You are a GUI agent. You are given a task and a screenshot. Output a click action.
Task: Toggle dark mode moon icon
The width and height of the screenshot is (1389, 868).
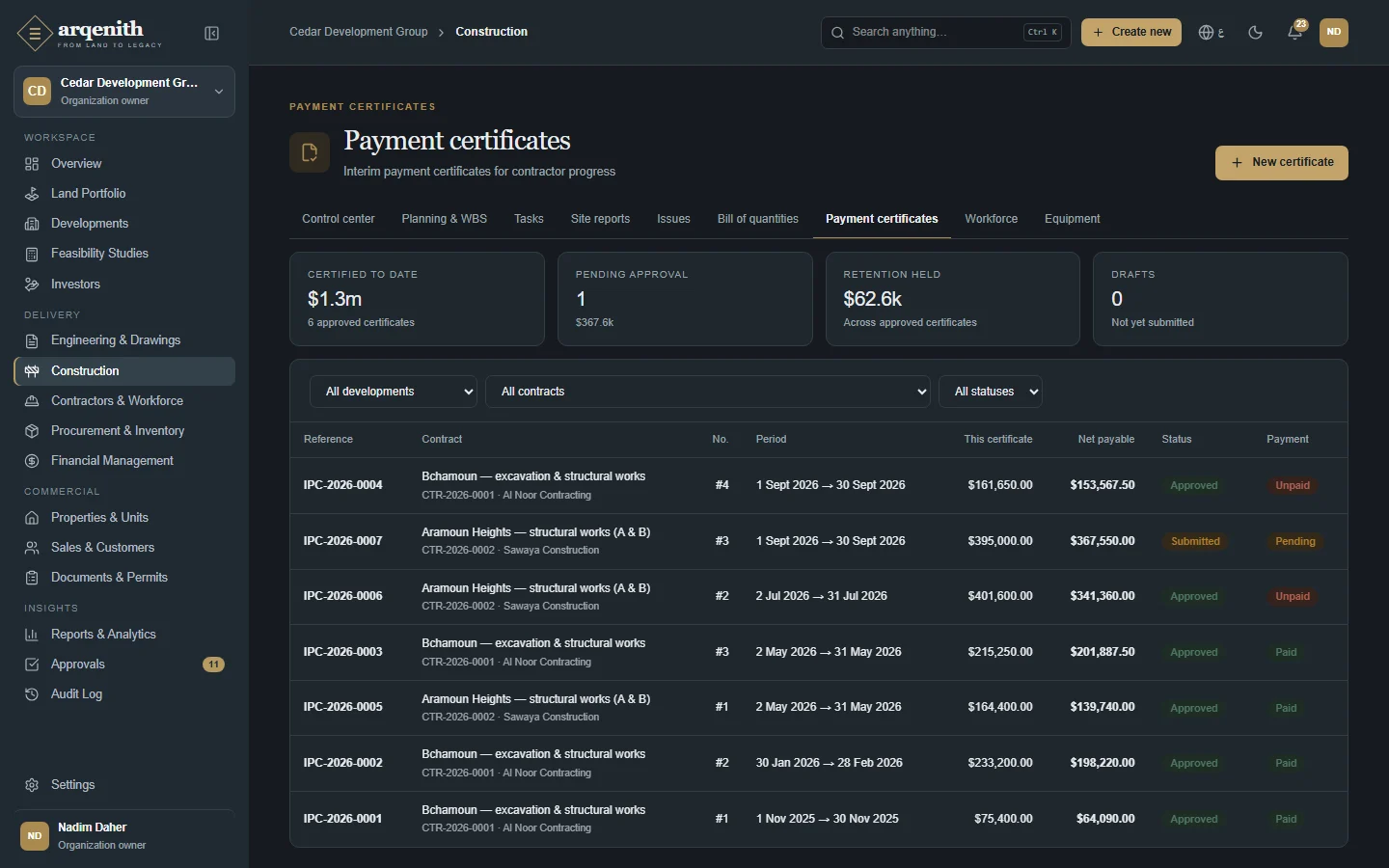pos(1255,33)
